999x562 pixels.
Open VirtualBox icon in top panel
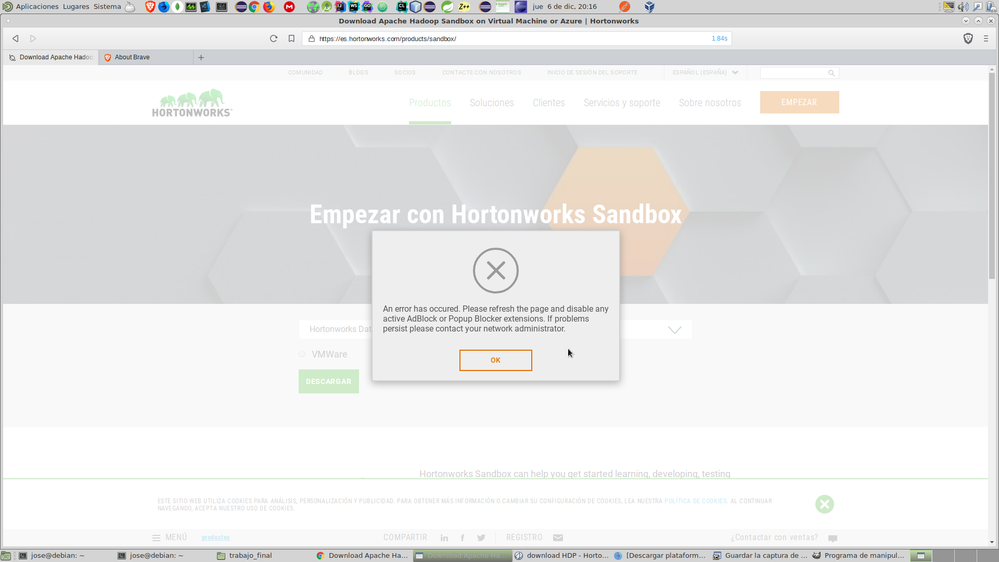coord(649,7)
